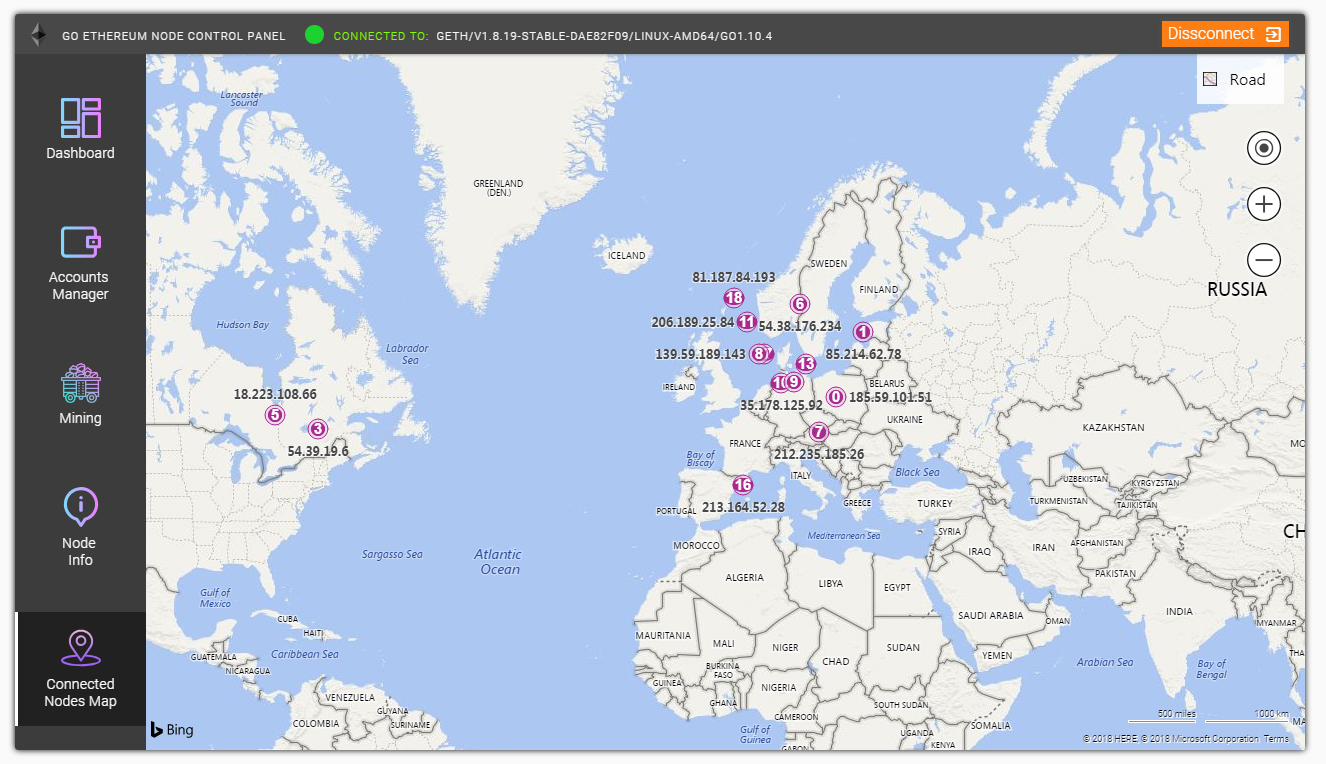The image size is (1326, 764).
Task: Select IP label 213.164.52.28
Action: (x=743, y=507)
